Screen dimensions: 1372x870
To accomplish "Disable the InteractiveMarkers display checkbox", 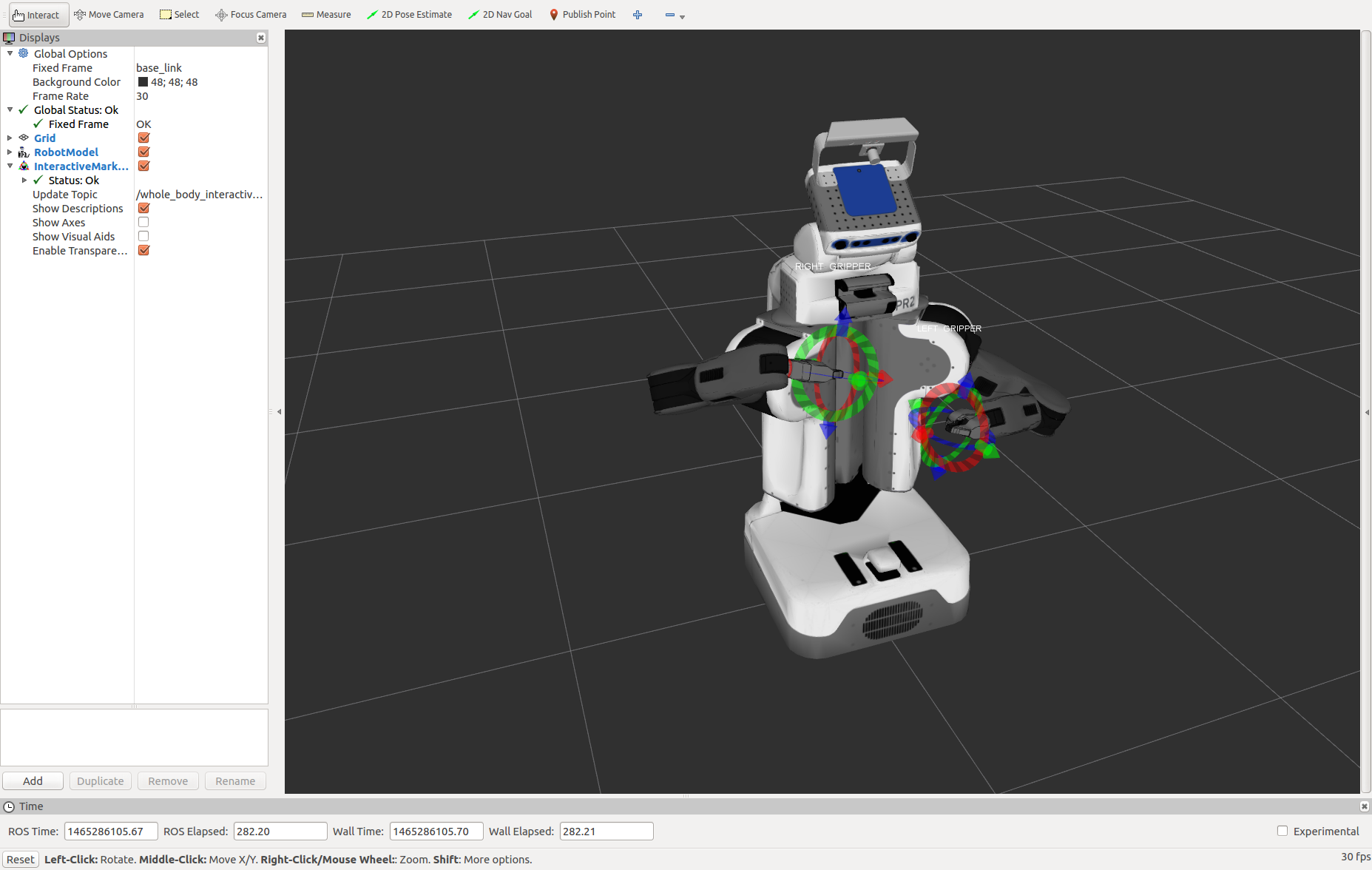I will [143, 166].
